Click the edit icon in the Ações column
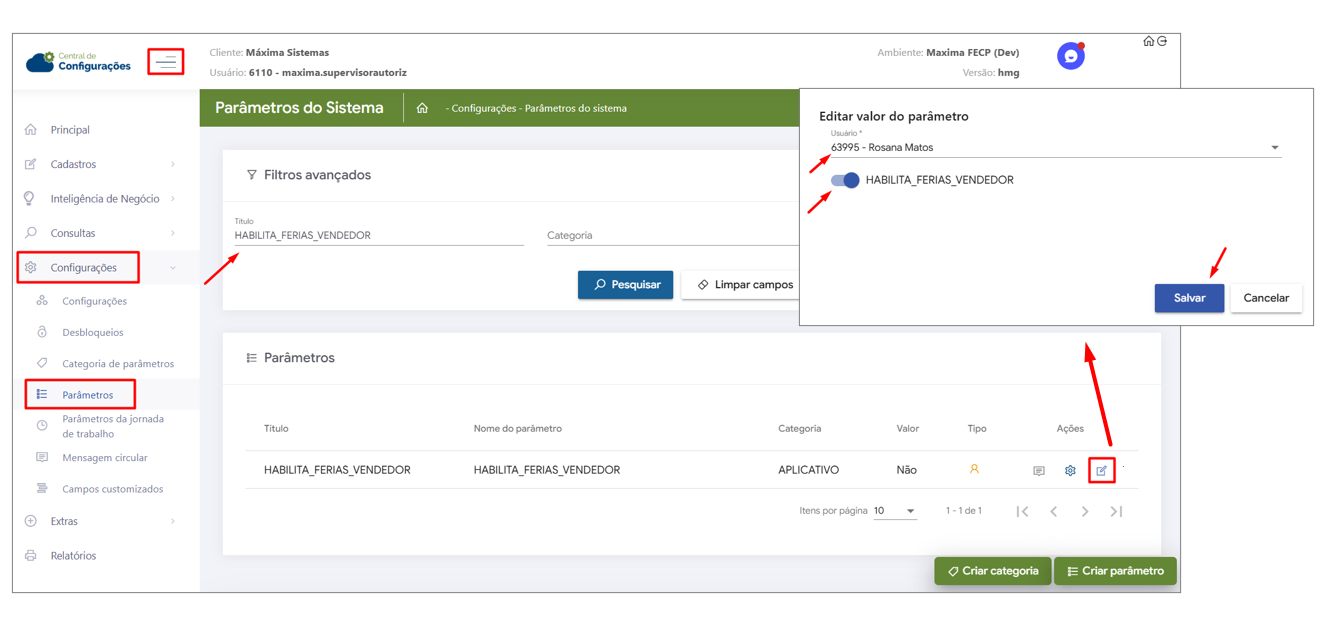 tap(1101, 470)
